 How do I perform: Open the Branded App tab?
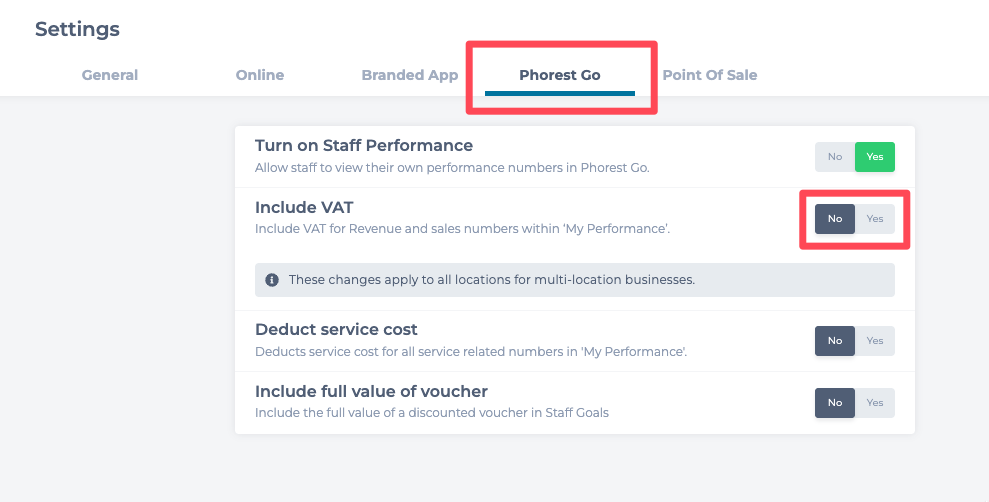[x=410, y=75]
